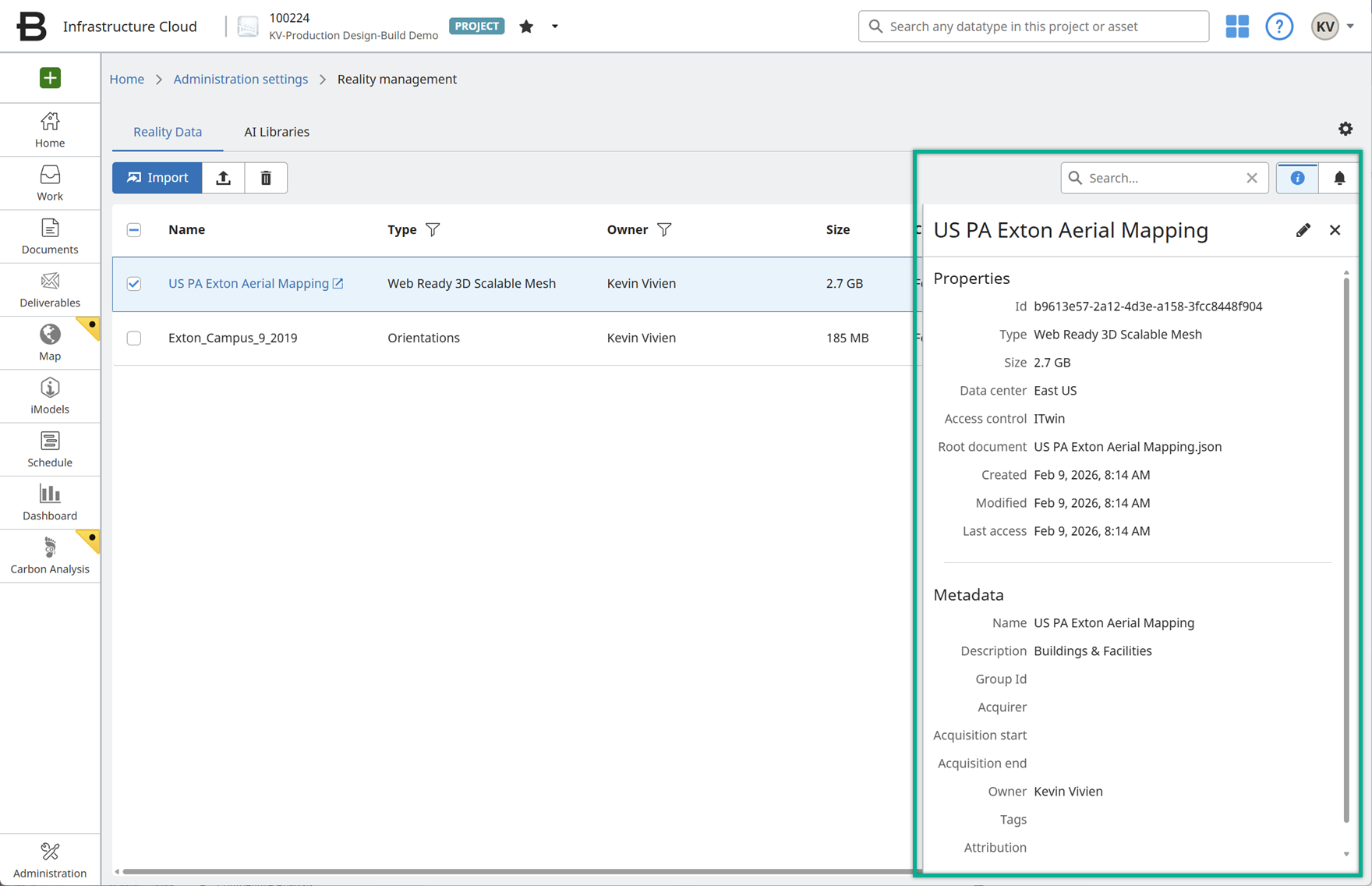Toggle the select-all header checkbox

[134, 230]
